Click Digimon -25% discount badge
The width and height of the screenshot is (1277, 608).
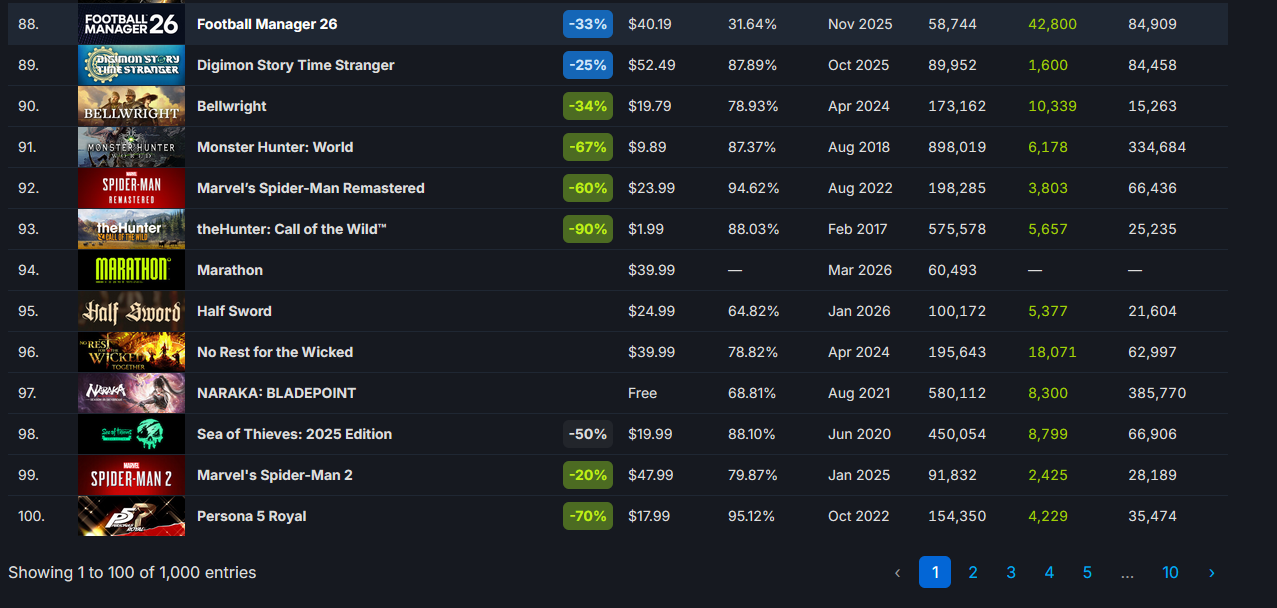click(588, 65)
